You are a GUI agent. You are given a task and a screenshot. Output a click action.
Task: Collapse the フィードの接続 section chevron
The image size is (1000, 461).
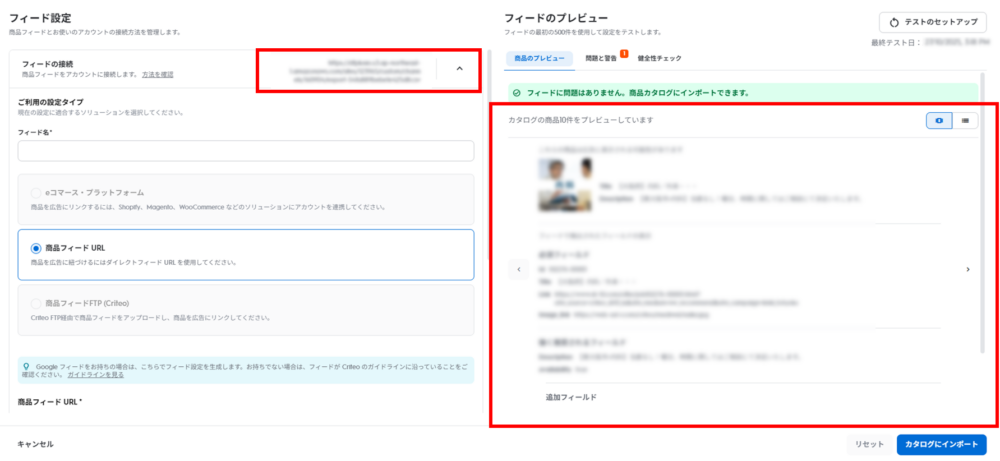pos(459,69)
